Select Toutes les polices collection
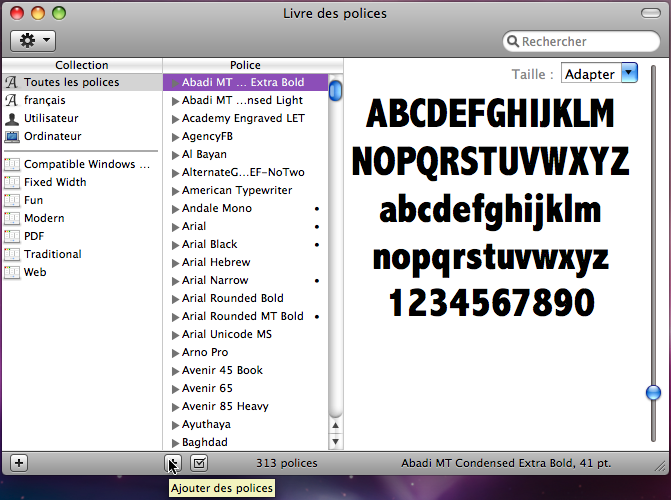 [x=70, y=82]
